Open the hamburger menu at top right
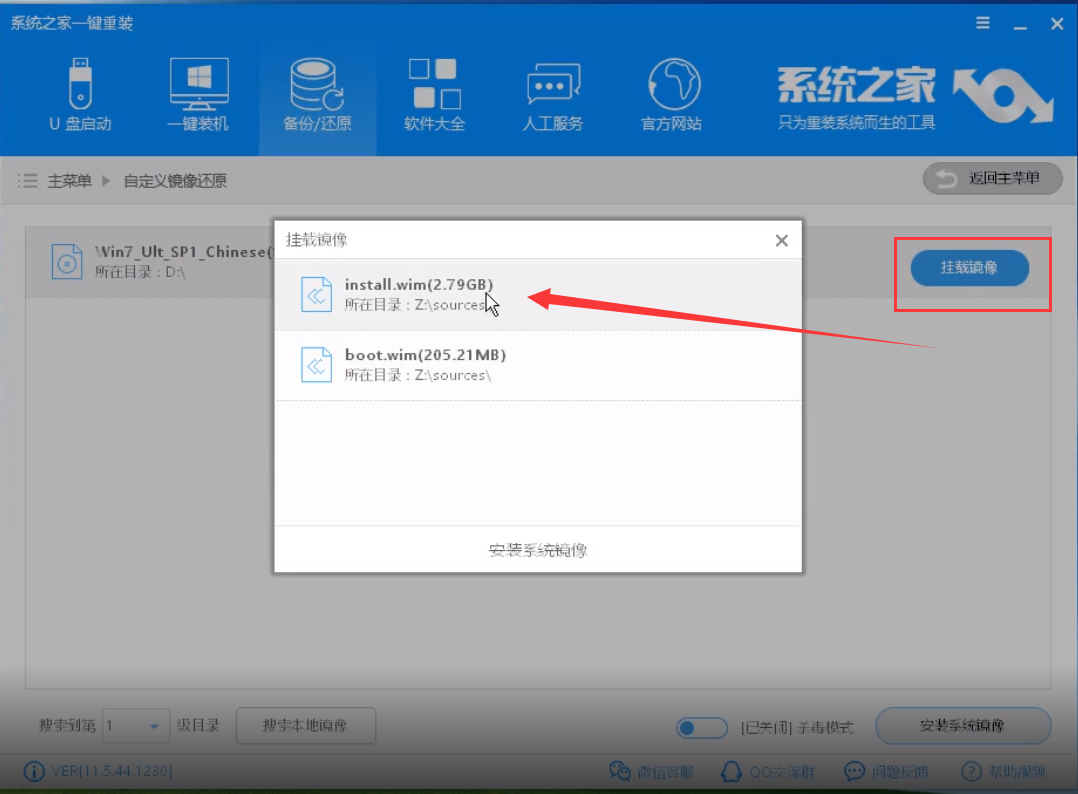Screen dimensions: 1078x794 click(x=982, y=22)
